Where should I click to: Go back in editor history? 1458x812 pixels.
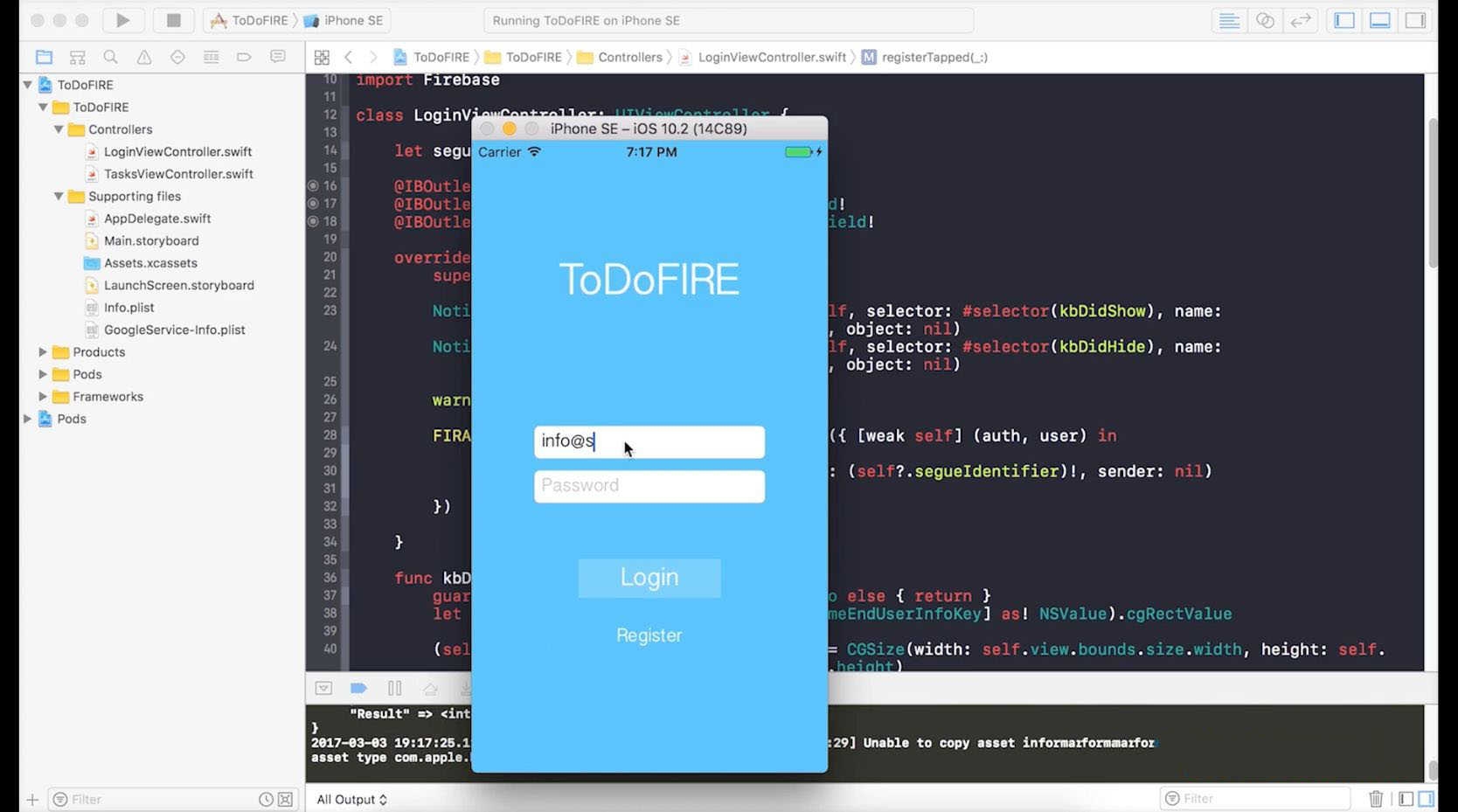point(348,57)
